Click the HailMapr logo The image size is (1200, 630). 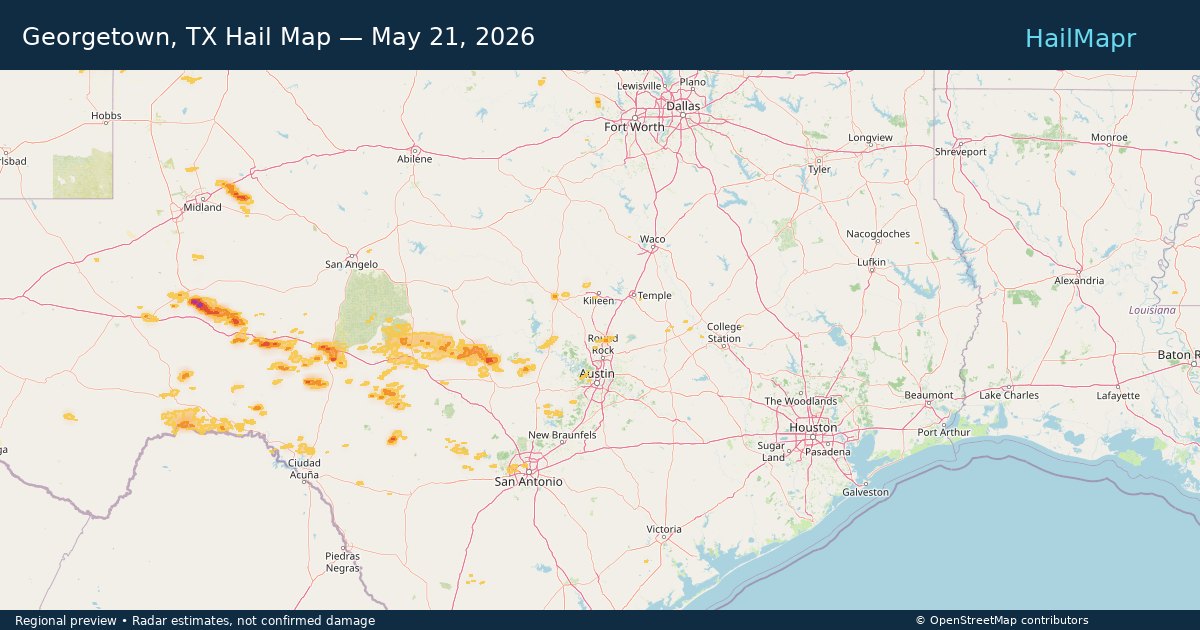click(x=1080, y=38)
